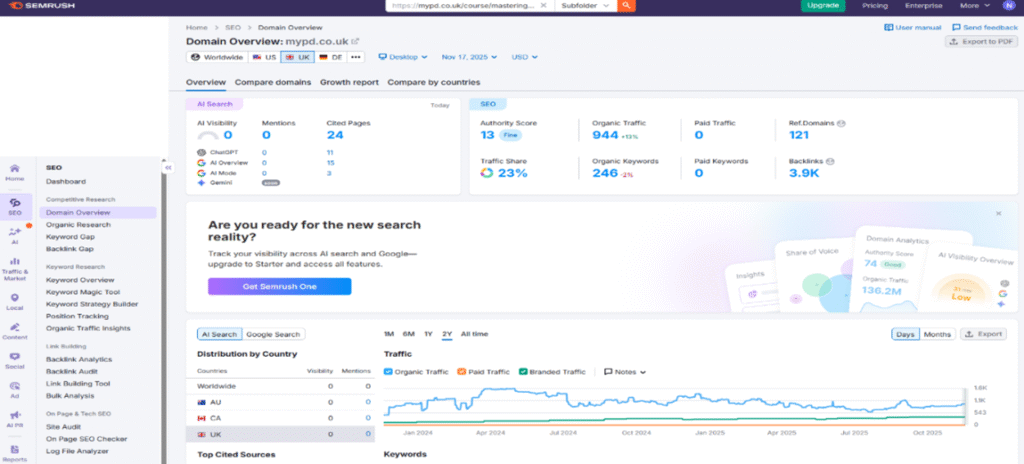The height and width of the screenshot is (464, 1024).
Task: Open the USD currency dropdown
Action: point(524,57)
